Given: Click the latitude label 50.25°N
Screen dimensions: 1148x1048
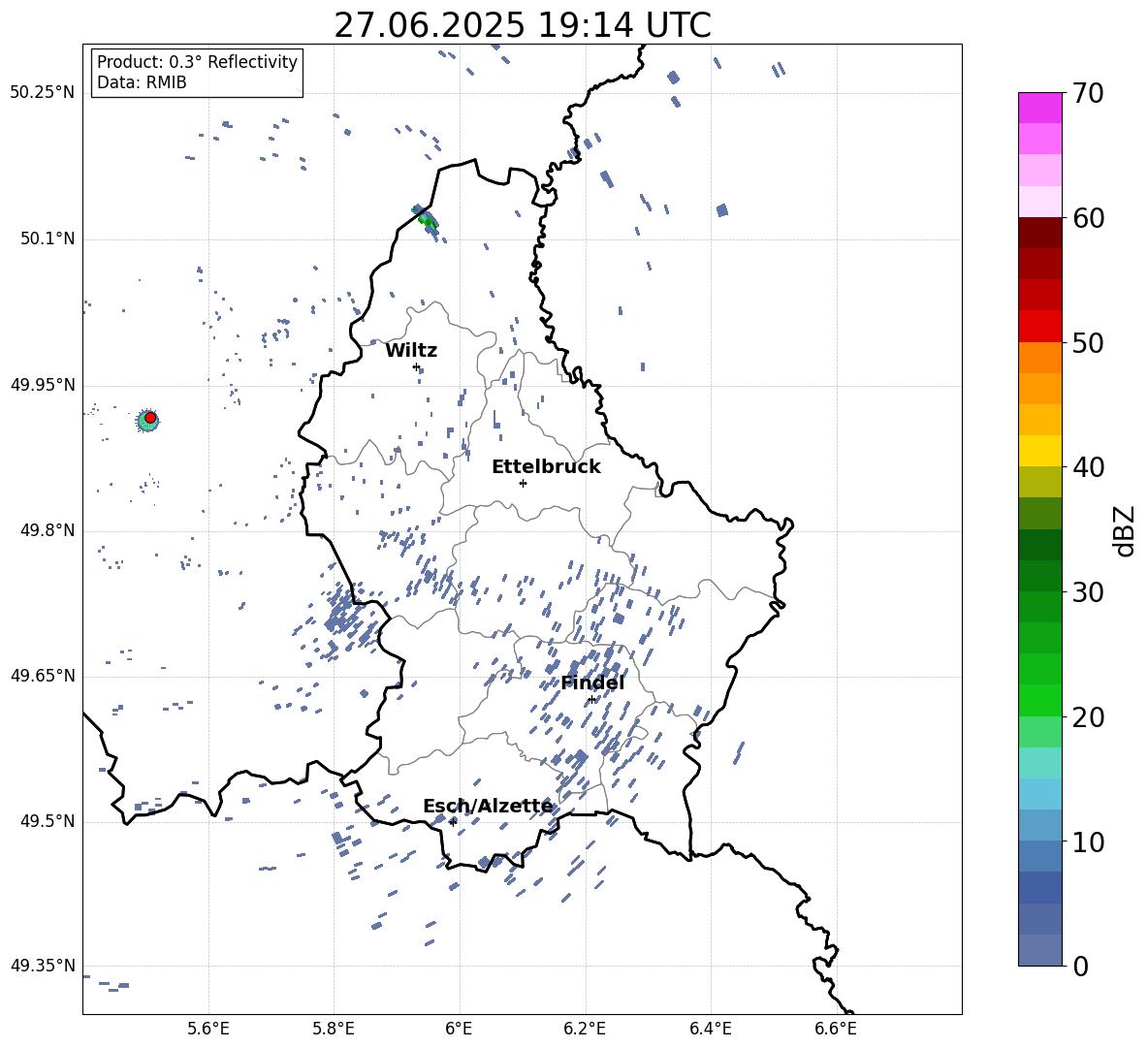Looking at the screenshot, I should pyautogui.click(x=42, y=93).
